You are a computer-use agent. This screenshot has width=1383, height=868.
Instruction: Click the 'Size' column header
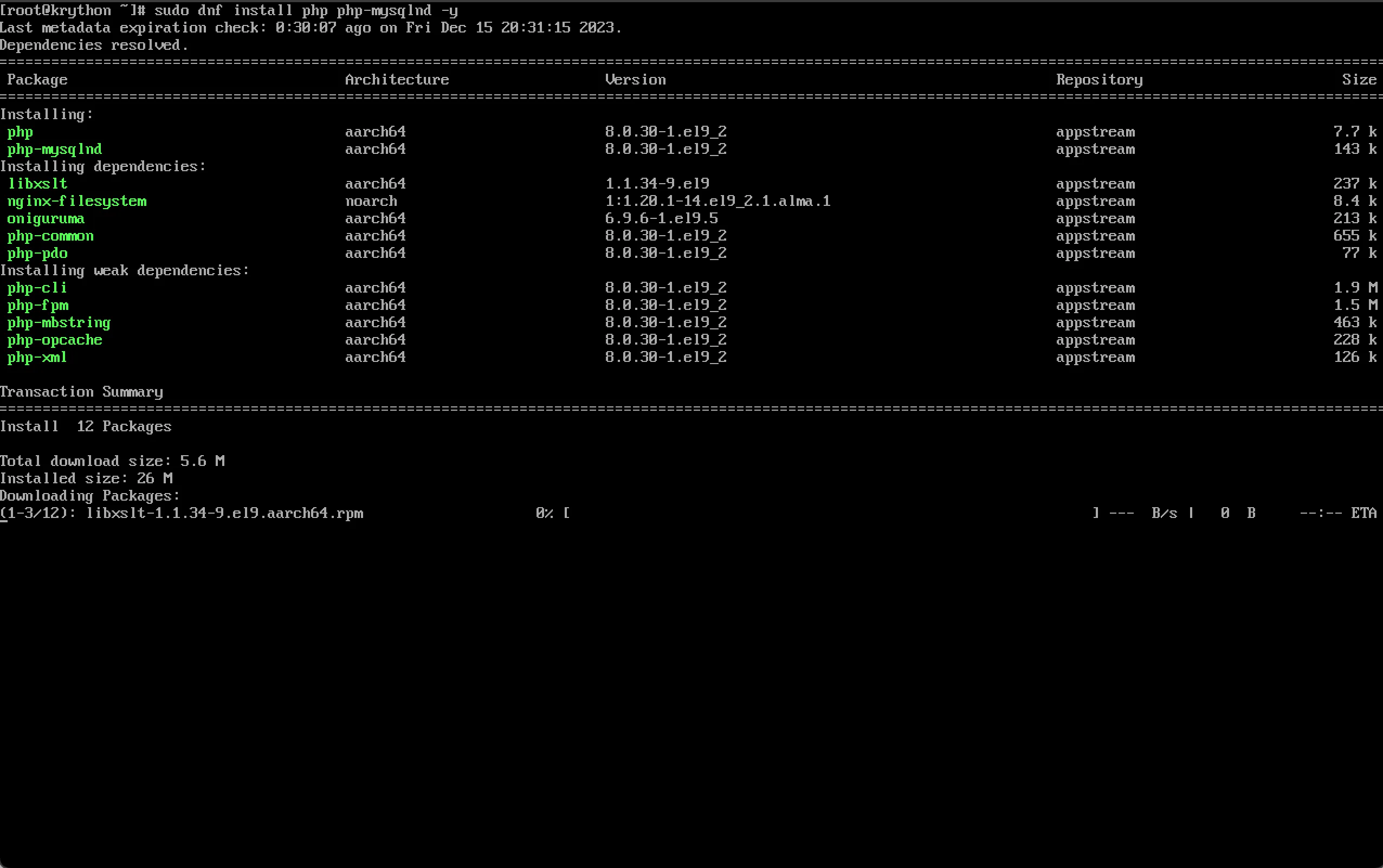(x=1360, y=80)
